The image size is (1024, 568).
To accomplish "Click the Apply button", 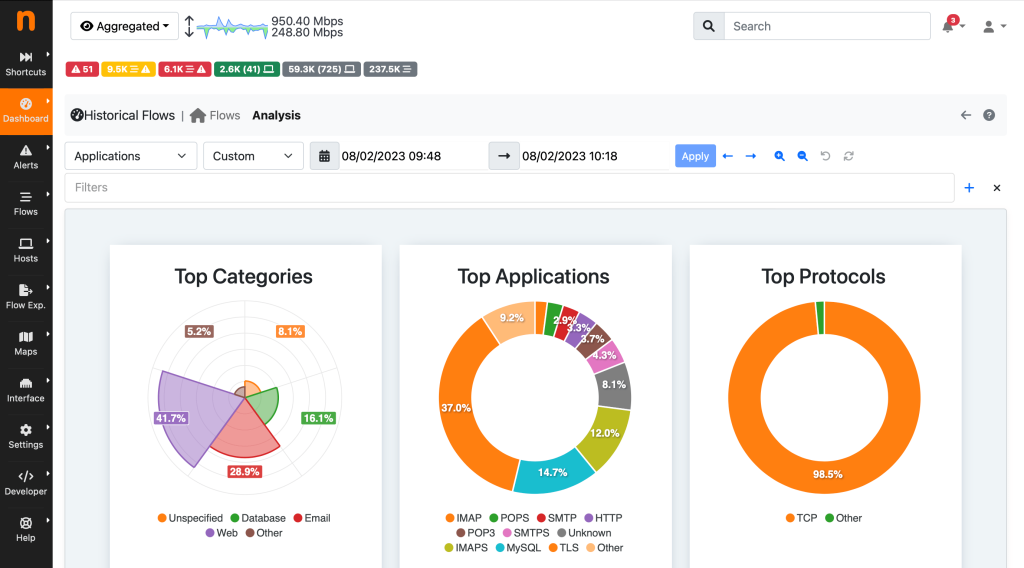I will coord(695,156).
